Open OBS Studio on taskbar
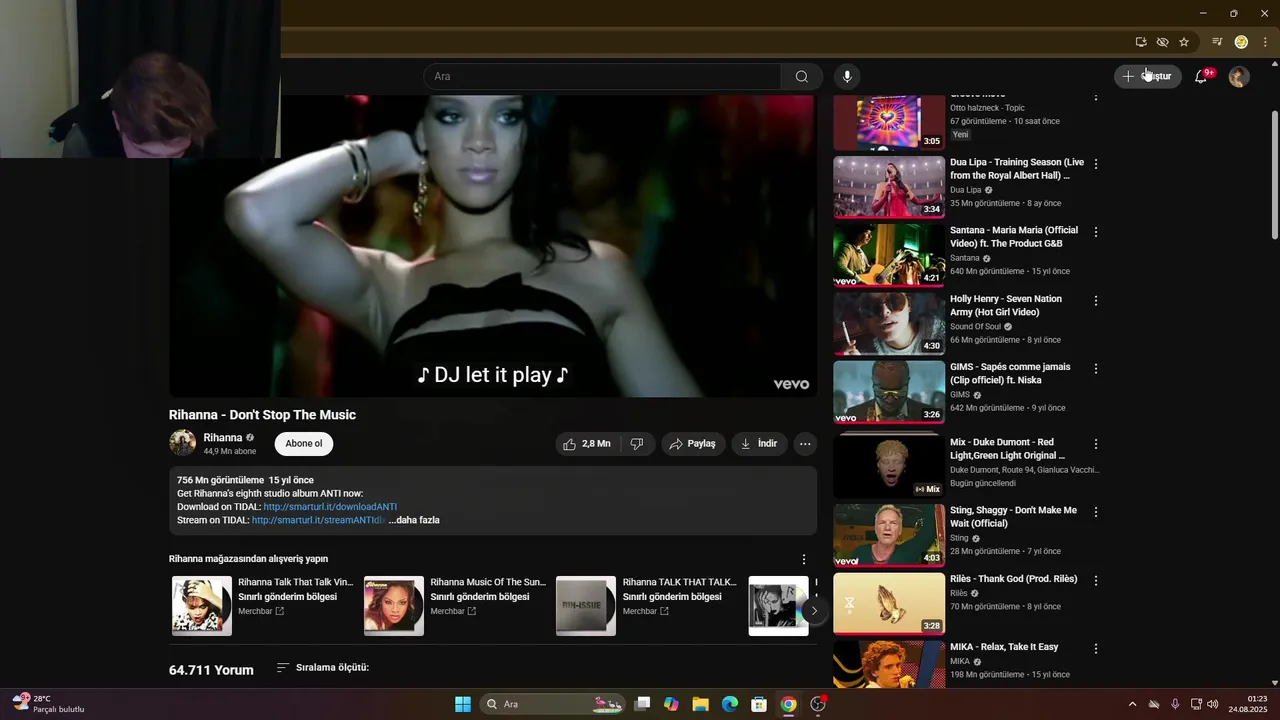Viewport: 1280px width, 720px height. click(x=818, y=704)
